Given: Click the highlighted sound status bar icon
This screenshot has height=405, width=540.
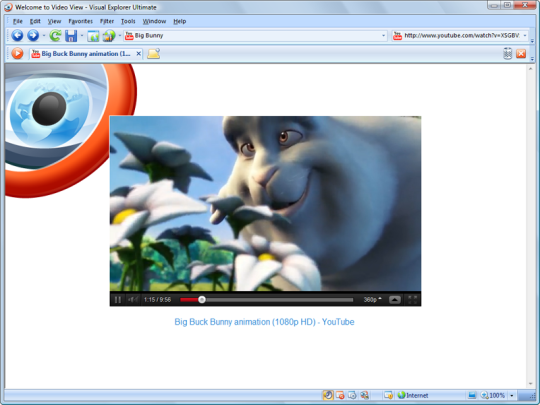Looking at the screenshot, I should click(x=328, y=395).
